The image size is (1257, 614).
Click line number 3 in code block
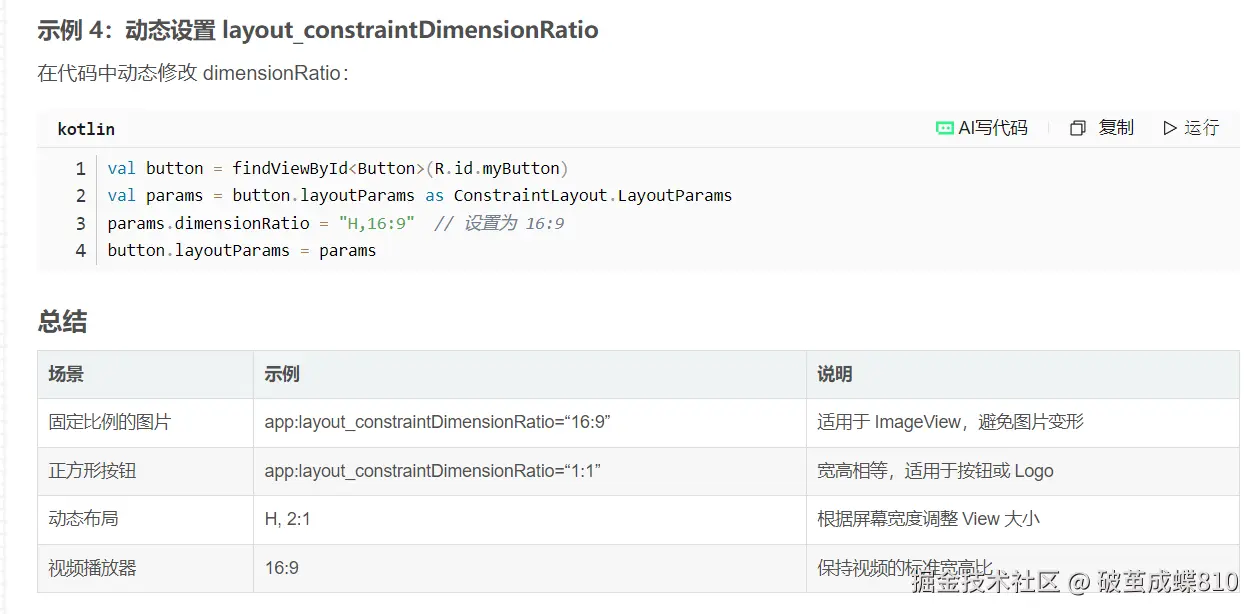pyautogui.click(x=80, y=223)
